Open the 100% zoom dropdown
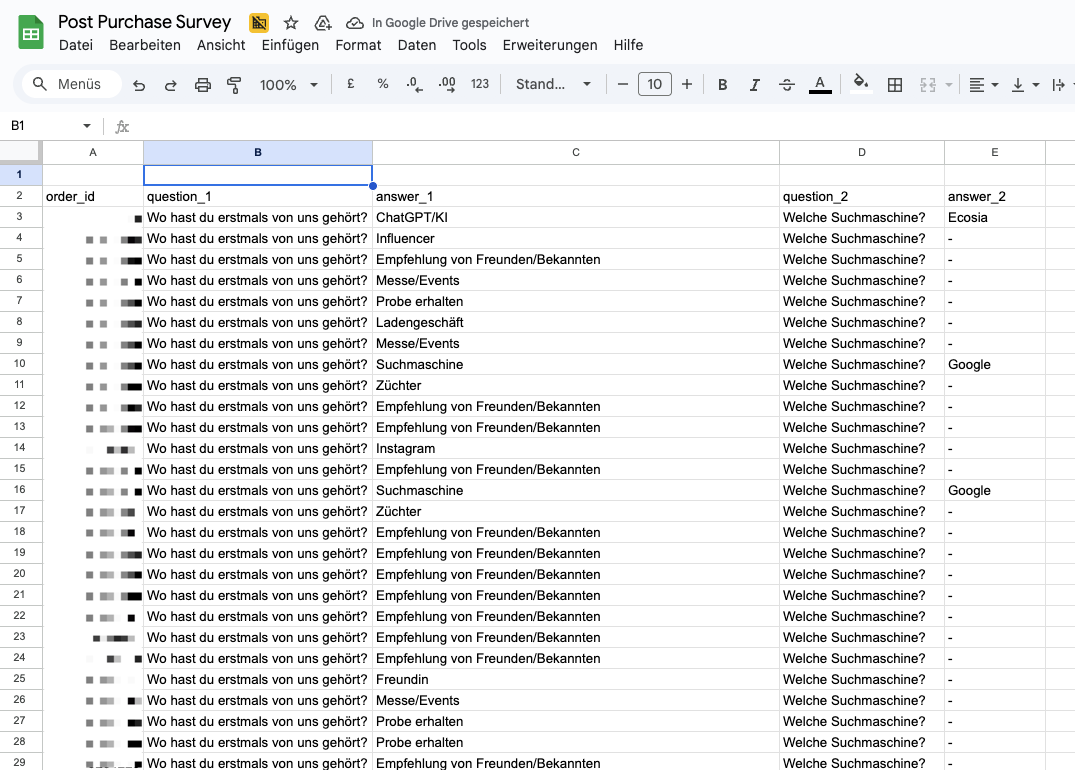 tap(289, 85)
